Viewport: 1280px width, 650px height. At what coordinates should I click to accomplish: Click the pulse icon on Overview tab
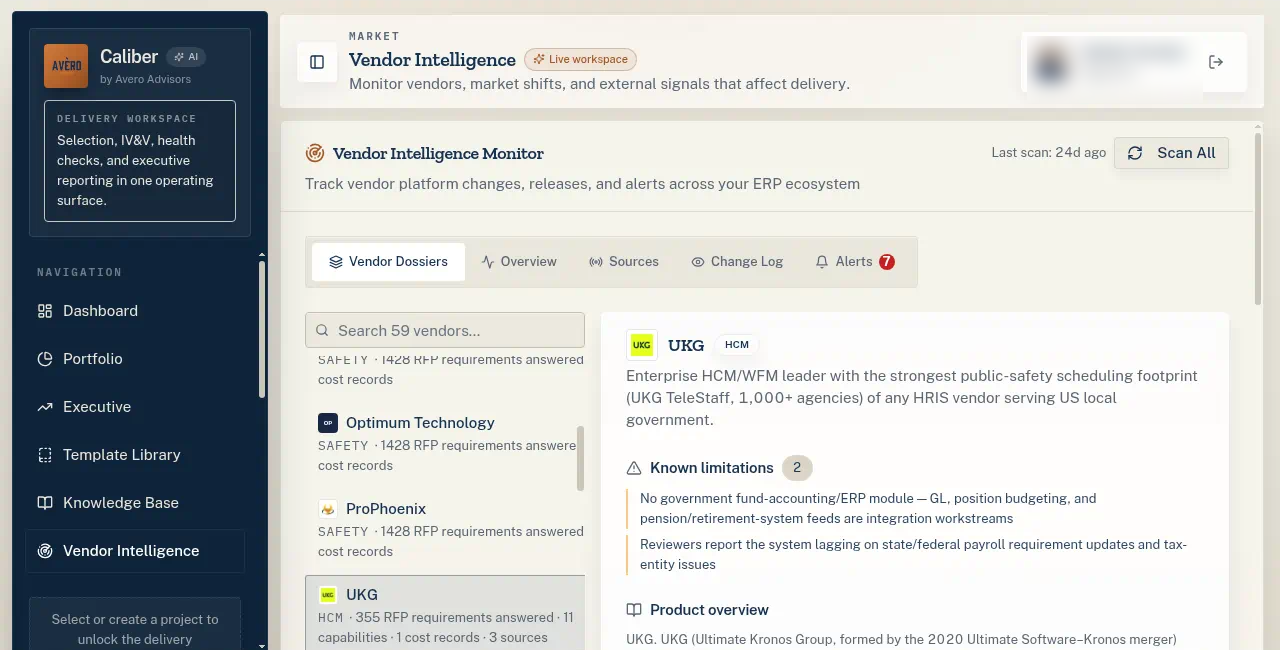point(488,262)
